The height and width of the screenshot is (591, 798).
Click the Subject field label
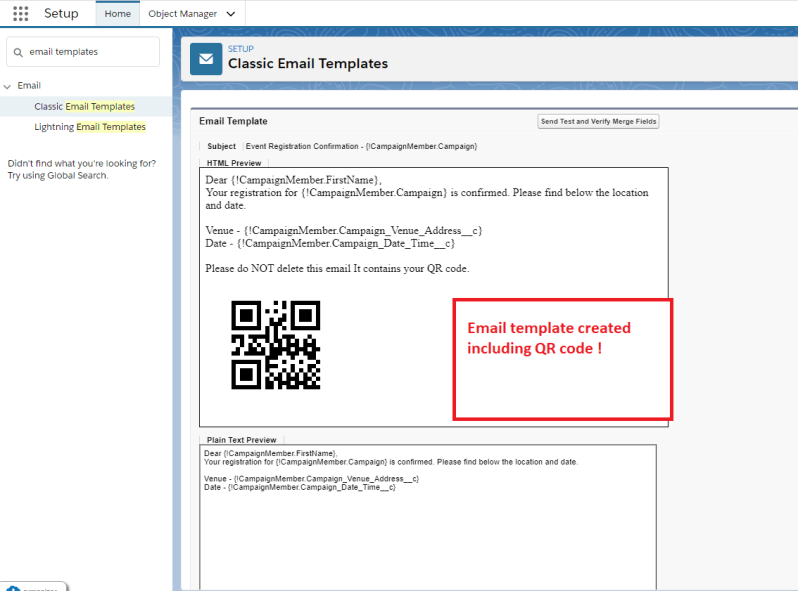pos(221,146)
